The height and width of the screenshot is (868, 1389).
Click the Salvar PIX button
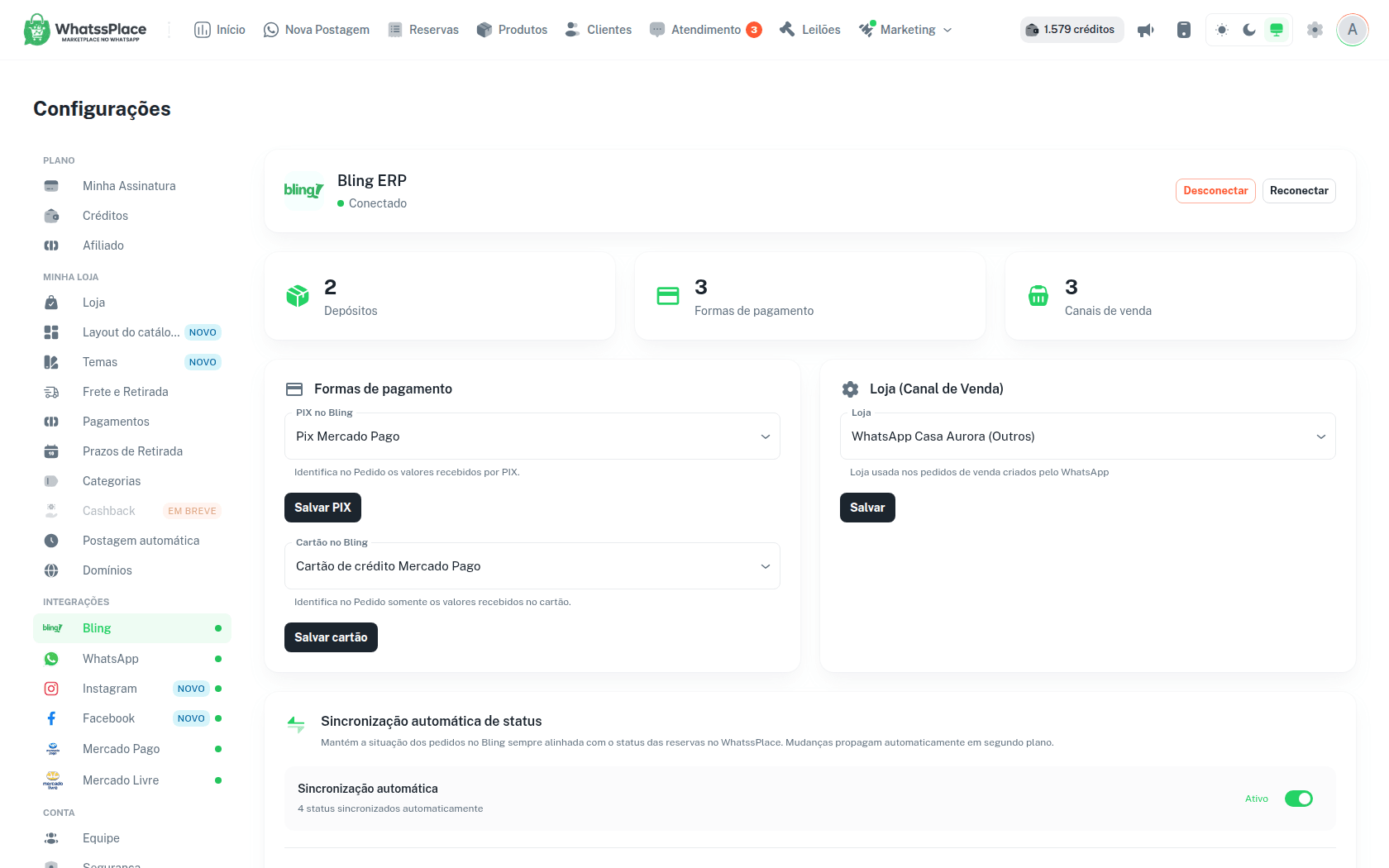point(322,508)
